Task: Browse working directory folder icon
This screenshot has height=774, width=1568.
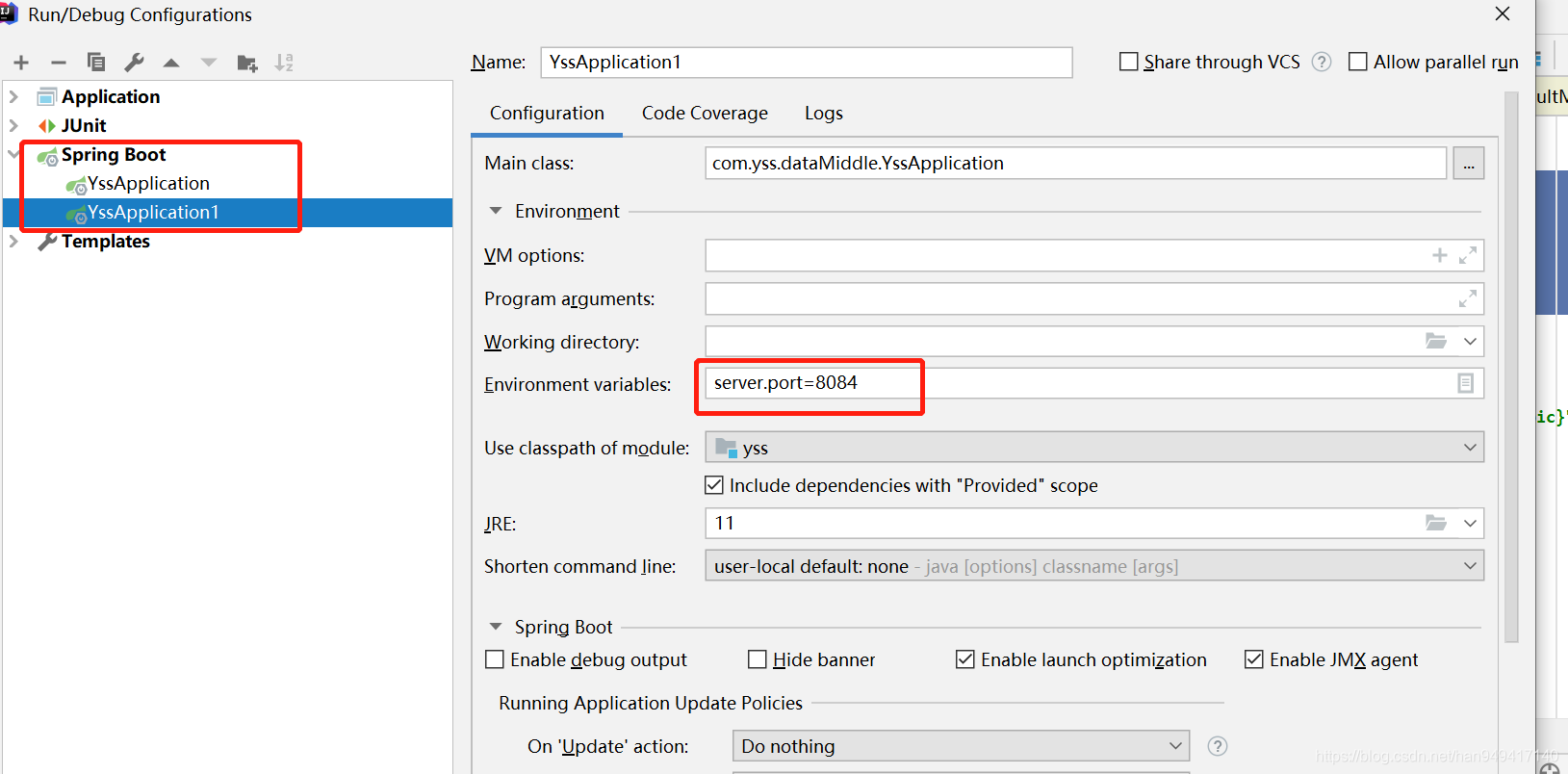Action: tap(1436, 341)
